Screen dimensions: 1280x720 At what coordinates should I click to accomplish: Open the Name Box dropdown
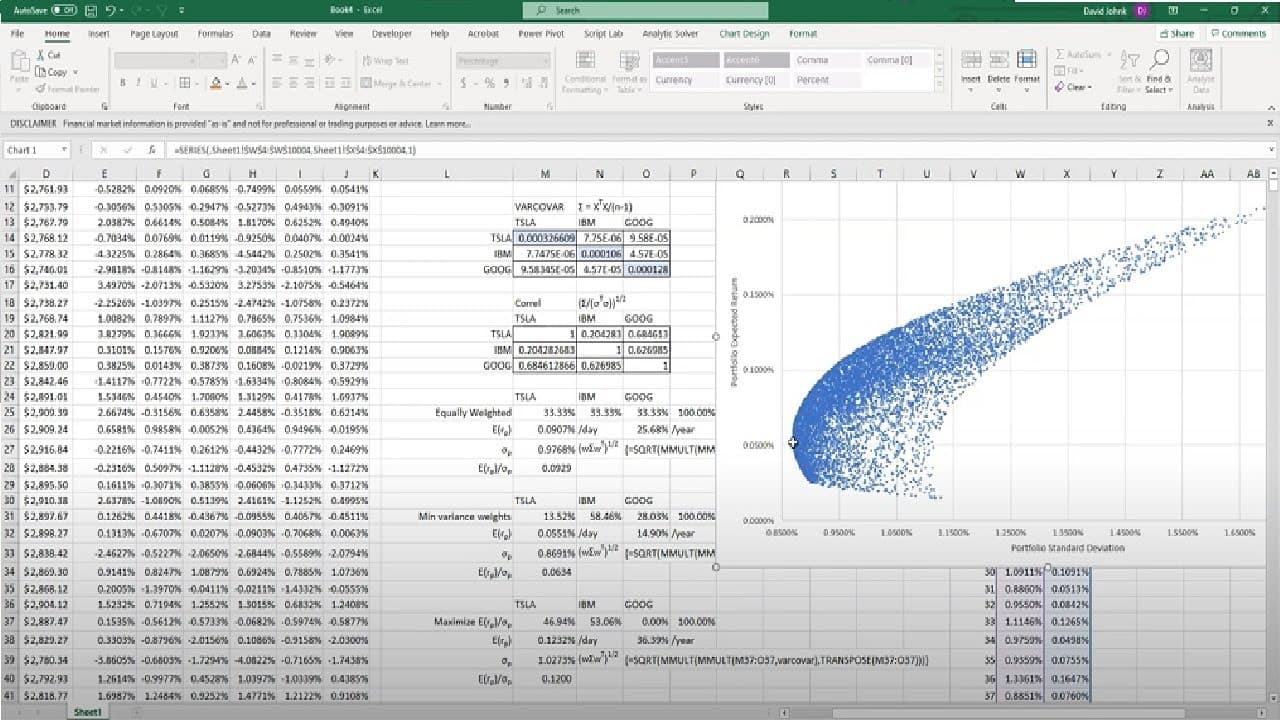click(65, 150)
